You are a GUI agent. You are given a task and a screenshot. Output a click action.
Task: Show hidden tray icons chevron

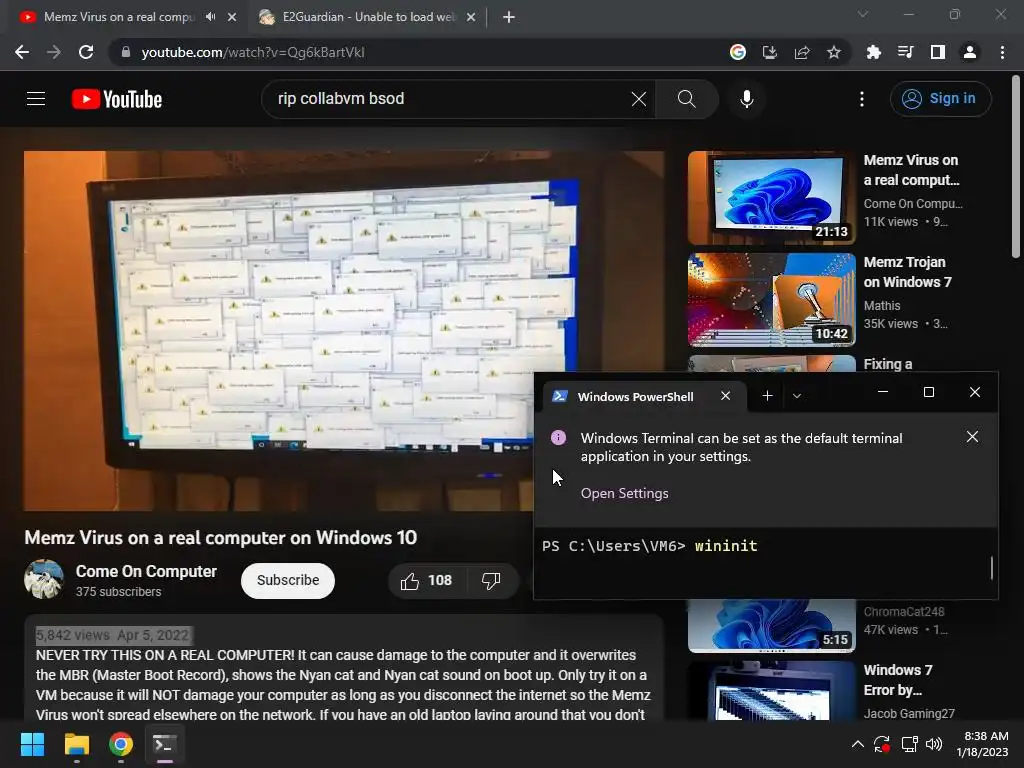coord(857,744)
